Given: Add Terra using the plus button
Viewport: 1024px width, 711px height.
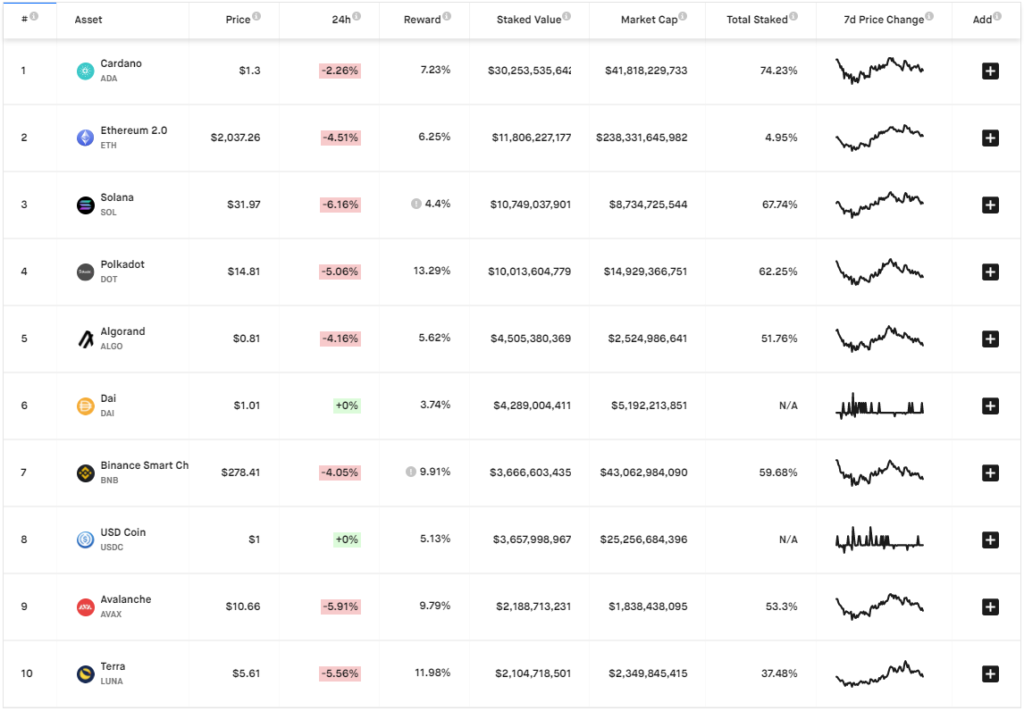Looking at the screenshot, I should tap(990, 674).
